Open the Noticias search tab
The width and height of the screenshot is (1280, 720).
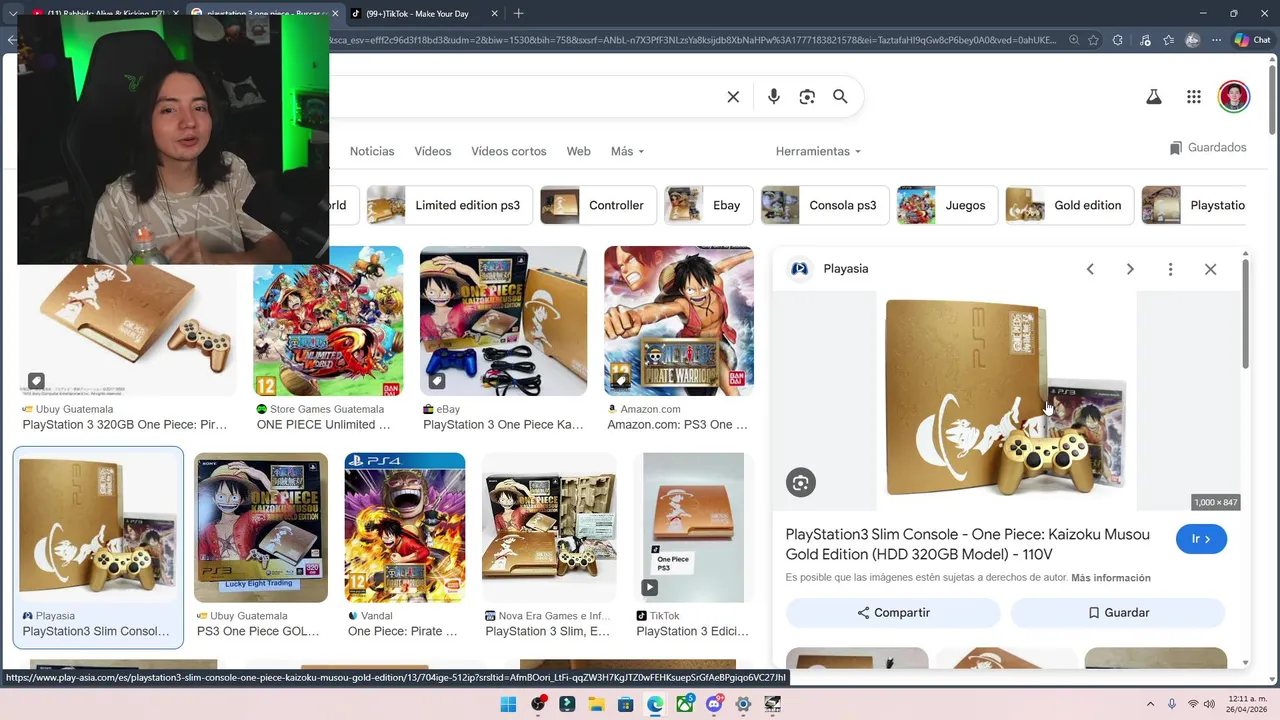pos(372,151)
